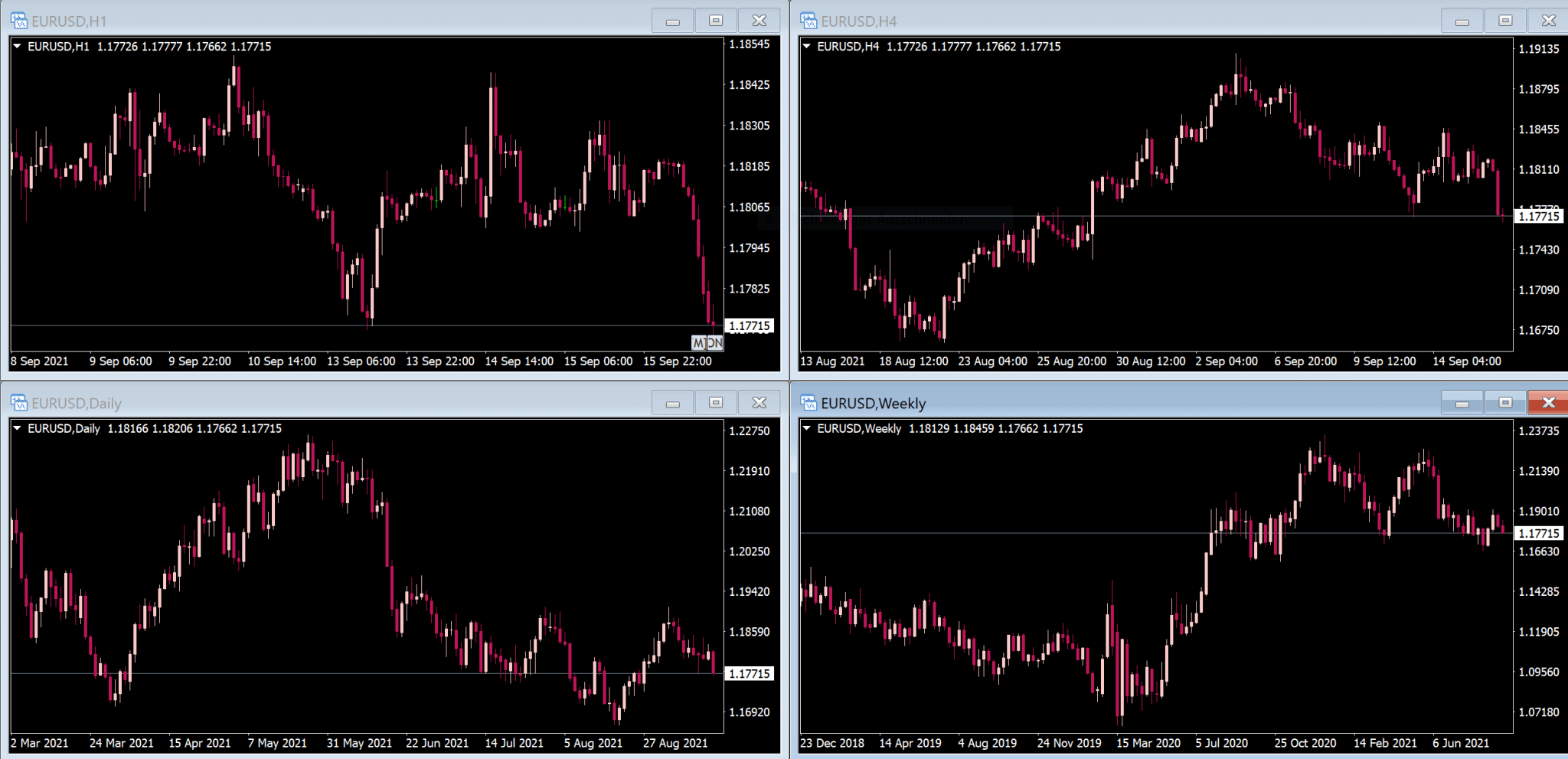
Task: Minimize the EURUSD,H4 chart window
Action: pyautogui.click(x=1462, y=21)
